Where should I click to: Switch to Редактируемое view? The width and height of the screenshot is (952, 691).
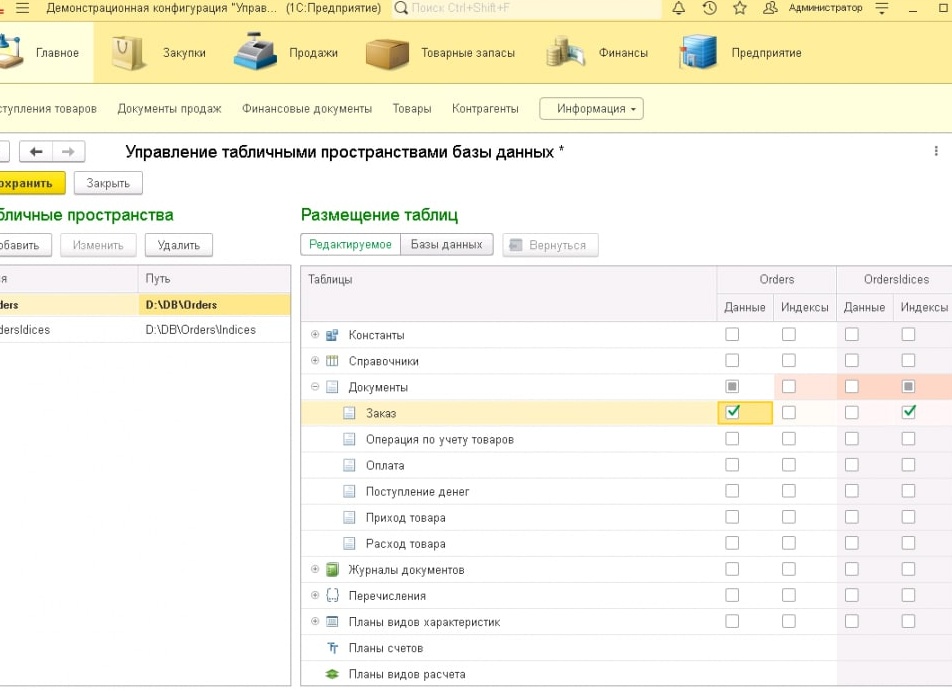(x=350, y=245)
